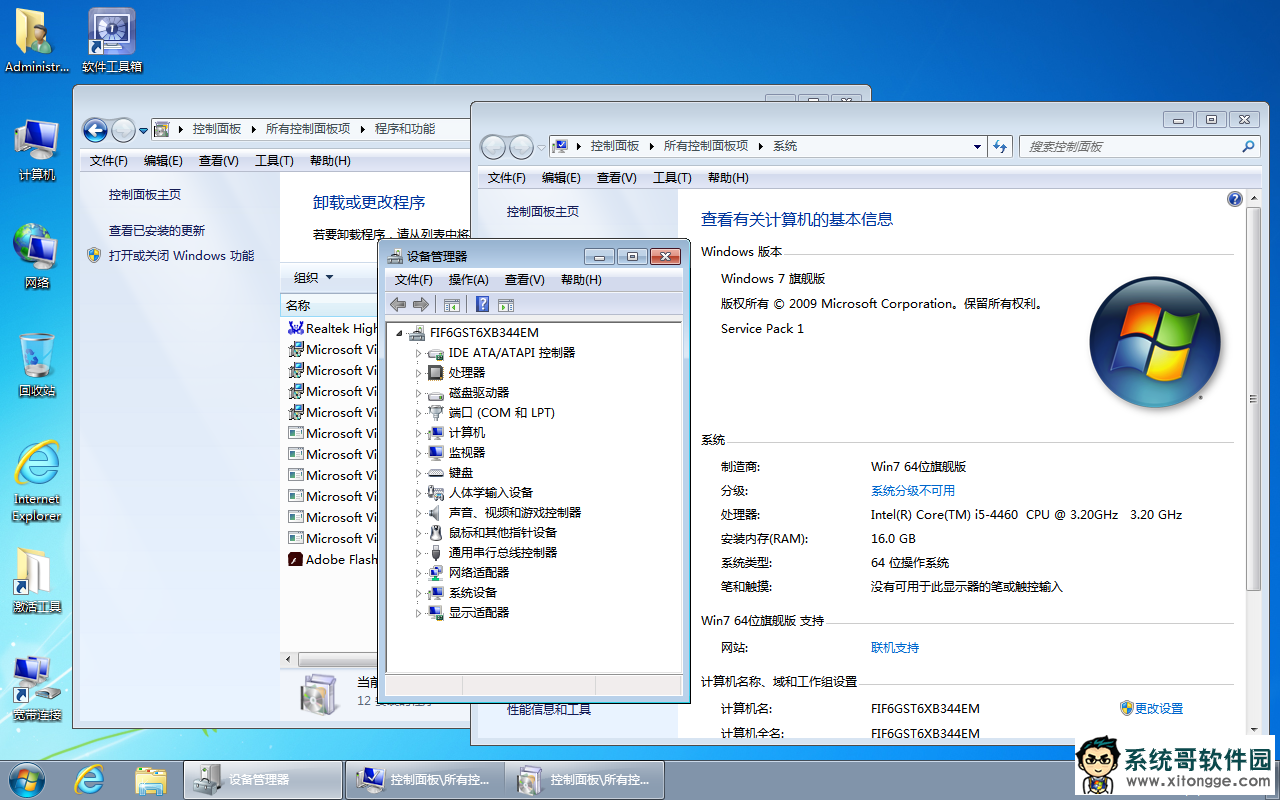Screen dimensions: 1280x800
Task: Open Internet Explorer from the taskbar
Action: 91,779
